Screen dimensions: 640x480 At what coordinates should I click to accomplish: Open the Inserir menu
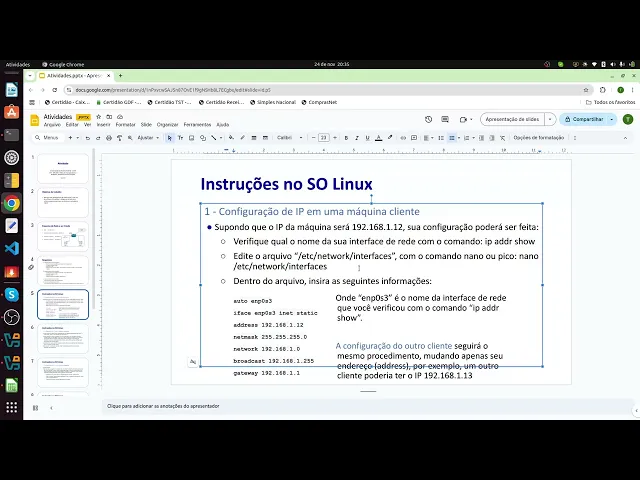coord(104,124)
